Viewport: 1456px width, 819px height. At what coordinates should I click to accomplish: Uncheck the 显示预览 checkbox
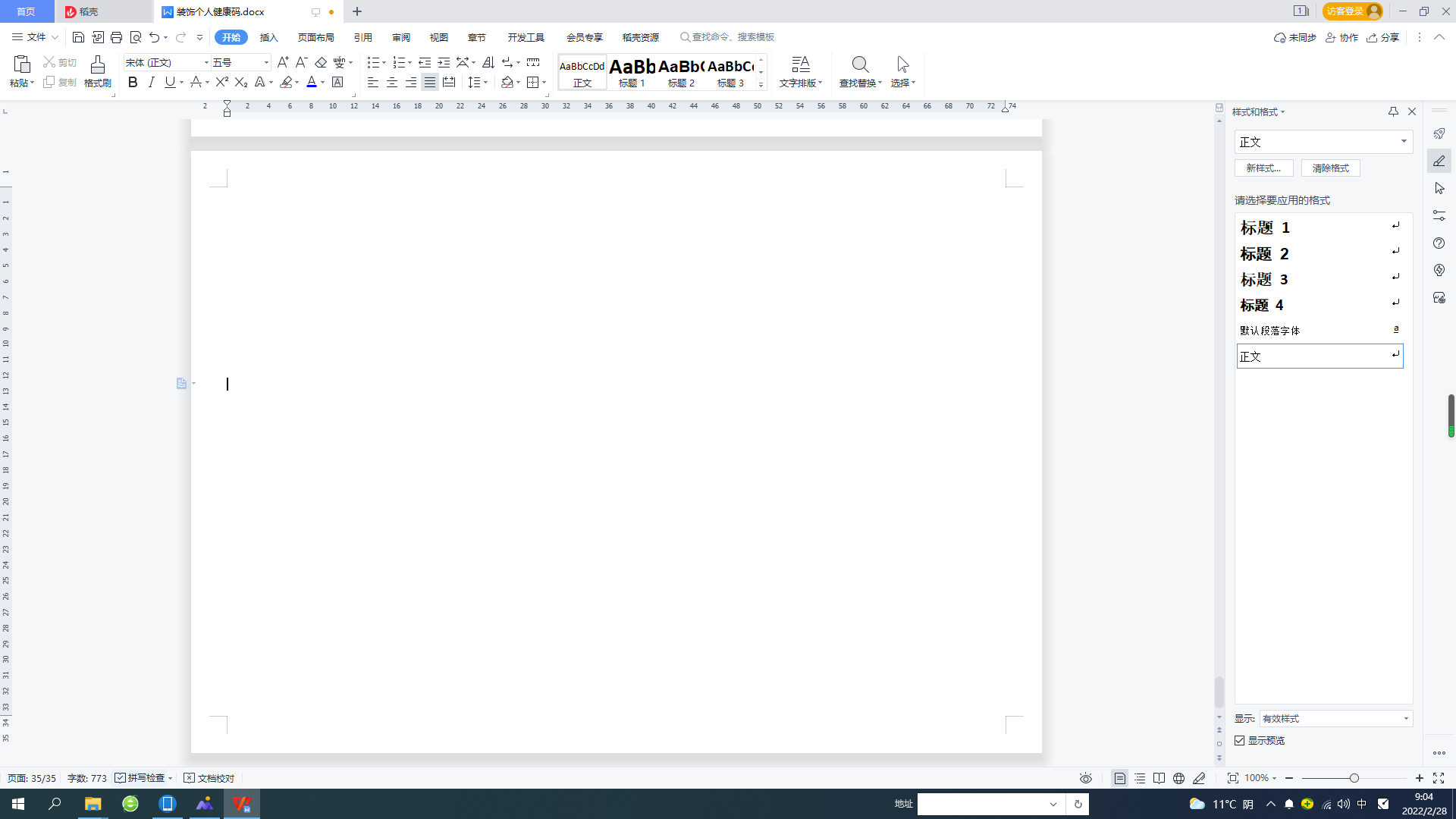(1240, 740)
